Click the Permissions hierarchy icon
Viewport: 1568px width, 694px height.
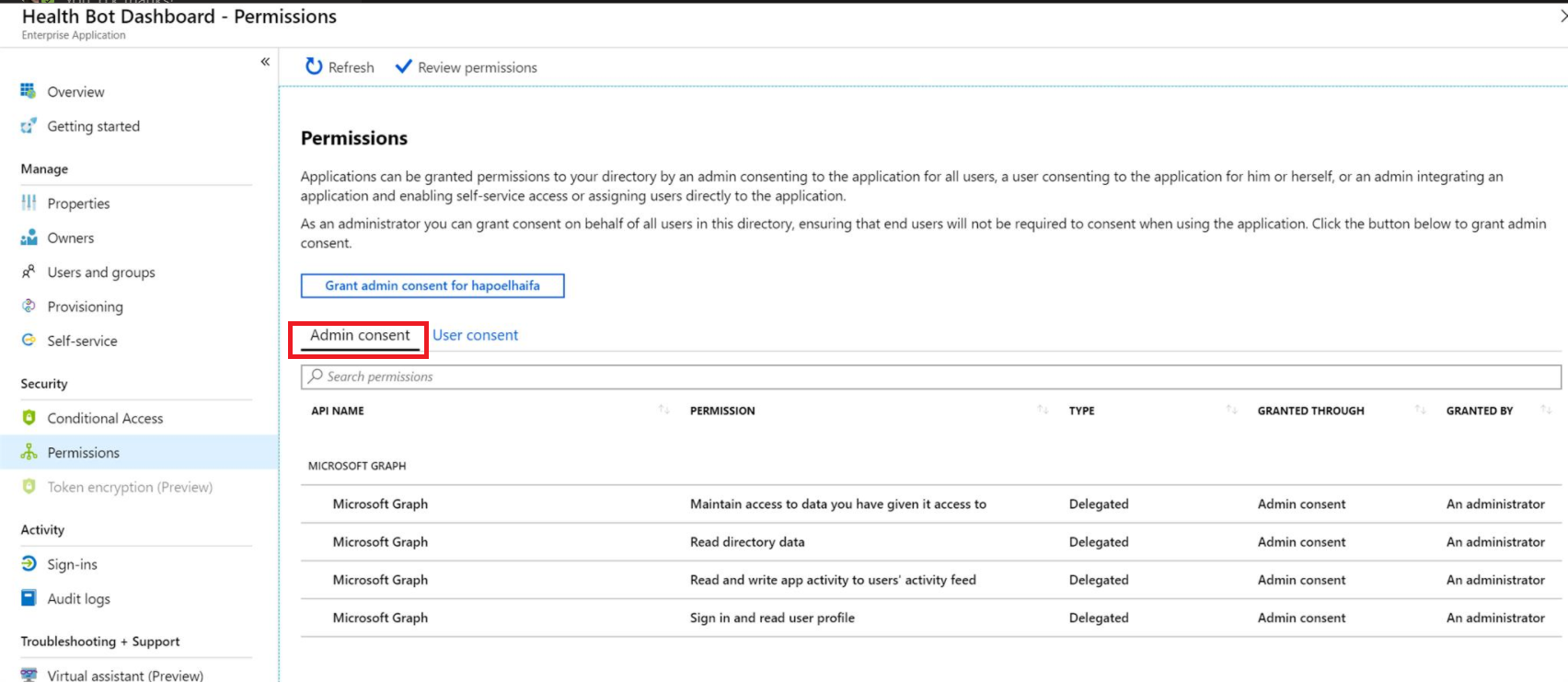pyautogui.click(x=29, y=452)
